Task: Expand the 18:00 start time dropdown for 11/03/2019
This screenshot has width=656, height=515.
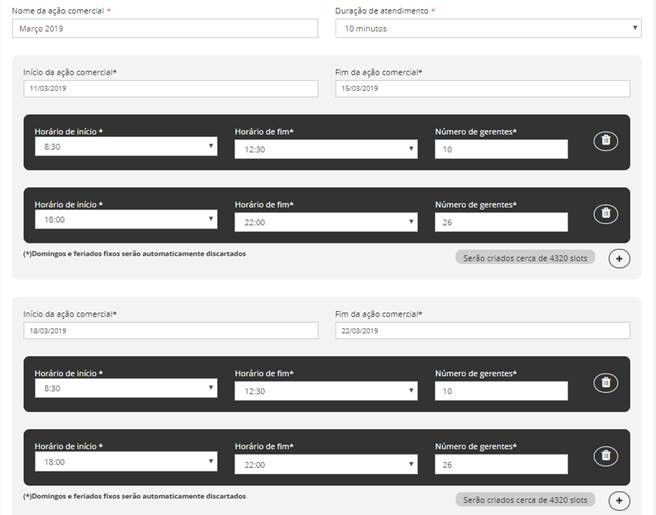Action: coord(125,221)
